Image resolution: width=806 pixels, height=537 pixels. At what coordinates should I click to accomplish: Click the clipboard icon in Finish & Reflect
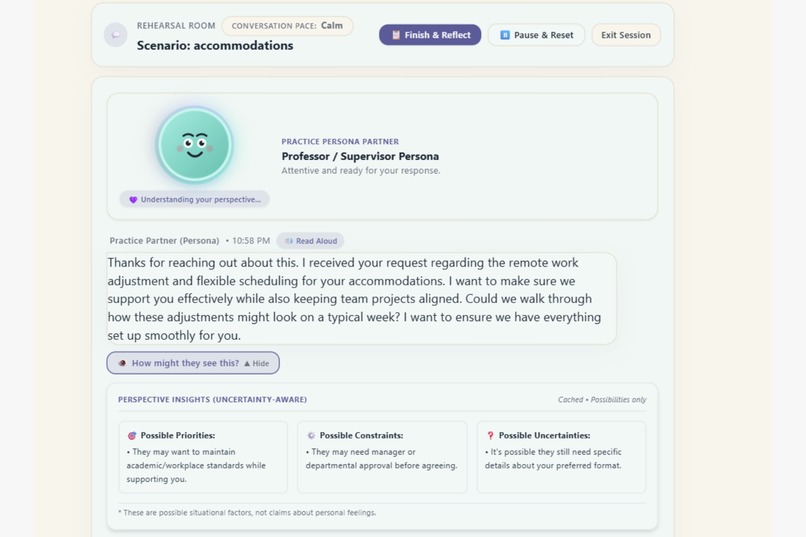[x=396, y=35]
